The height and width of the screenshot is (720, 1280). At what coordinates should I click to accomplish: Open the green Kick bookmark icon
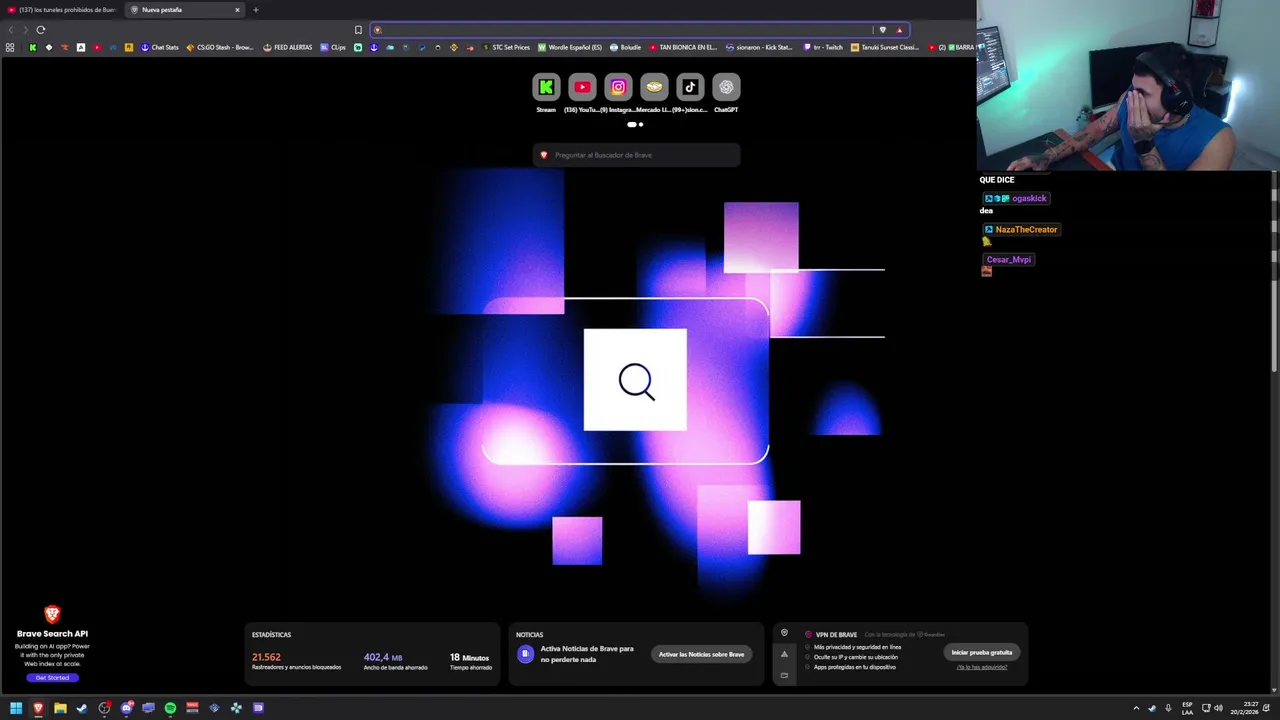pos(33,47)
